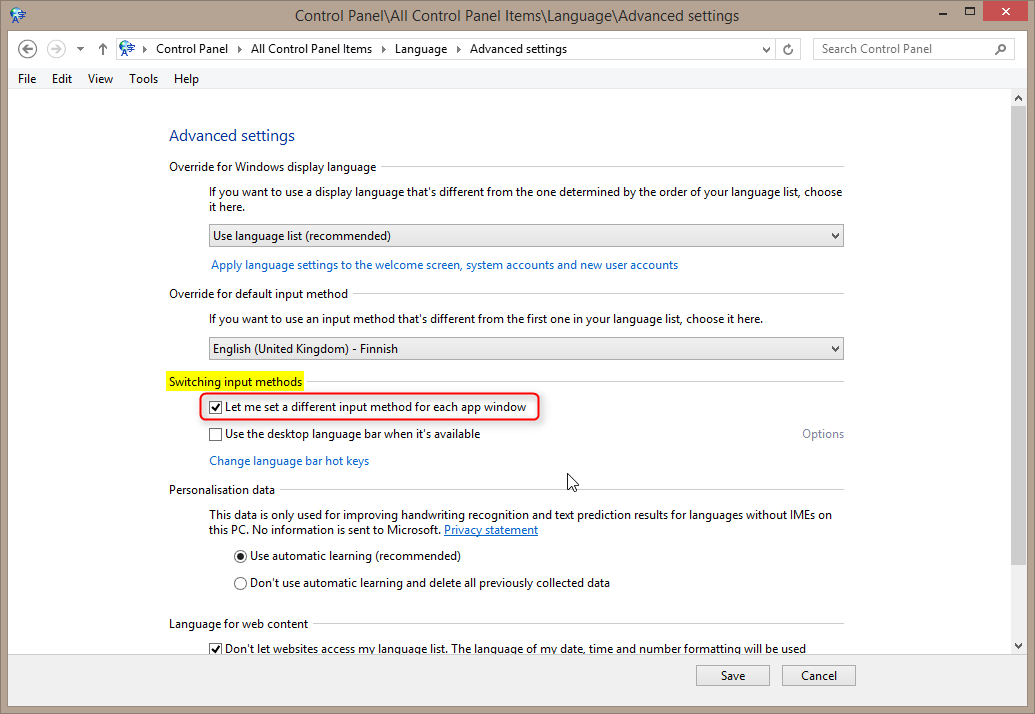Click the Control Panel icon in the address bar
This screenshot has height=714, width=1035.
tap(126, 48)
